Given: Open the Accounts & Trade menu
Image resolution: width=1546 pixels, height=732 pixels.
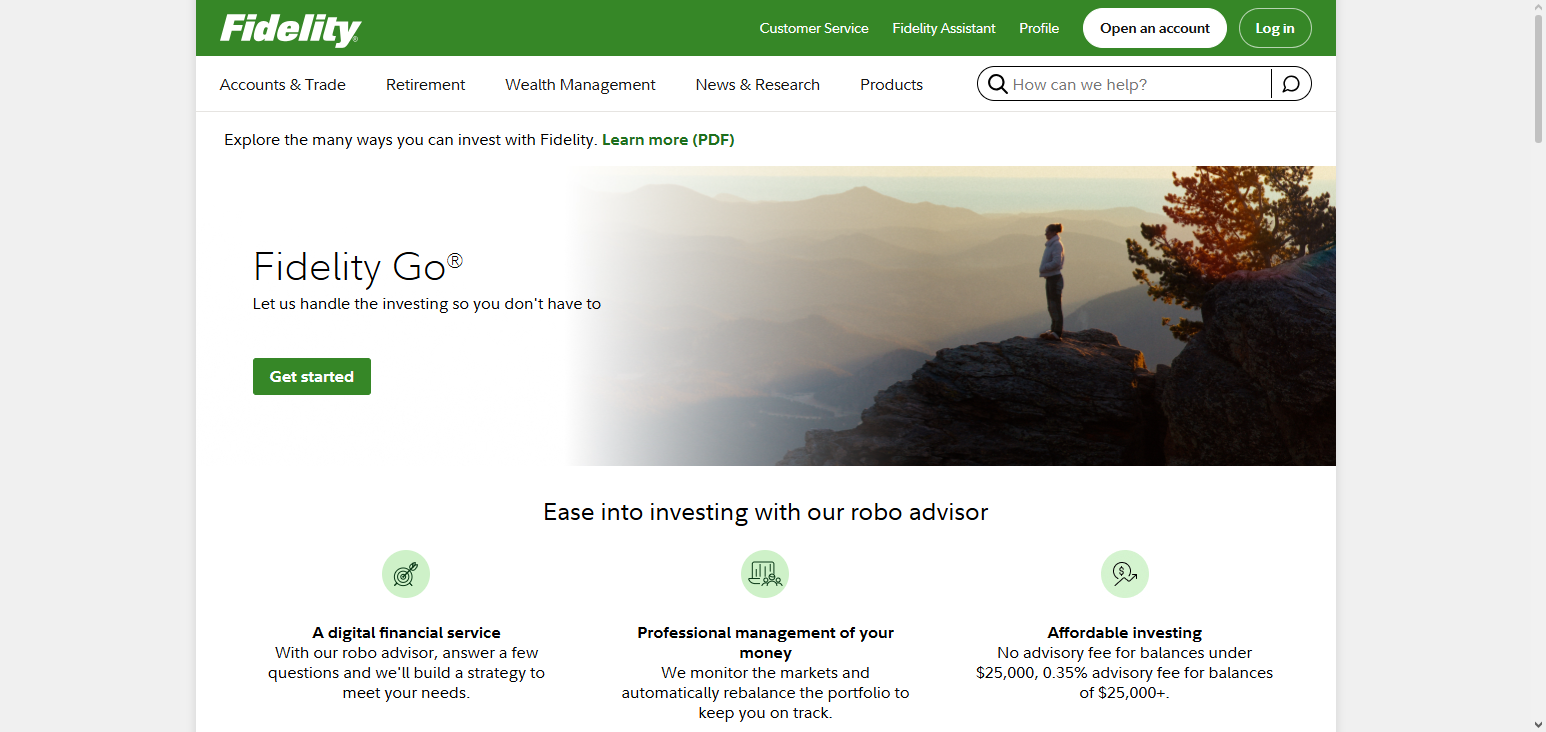Looking at the screenshot, I should 282,84.
